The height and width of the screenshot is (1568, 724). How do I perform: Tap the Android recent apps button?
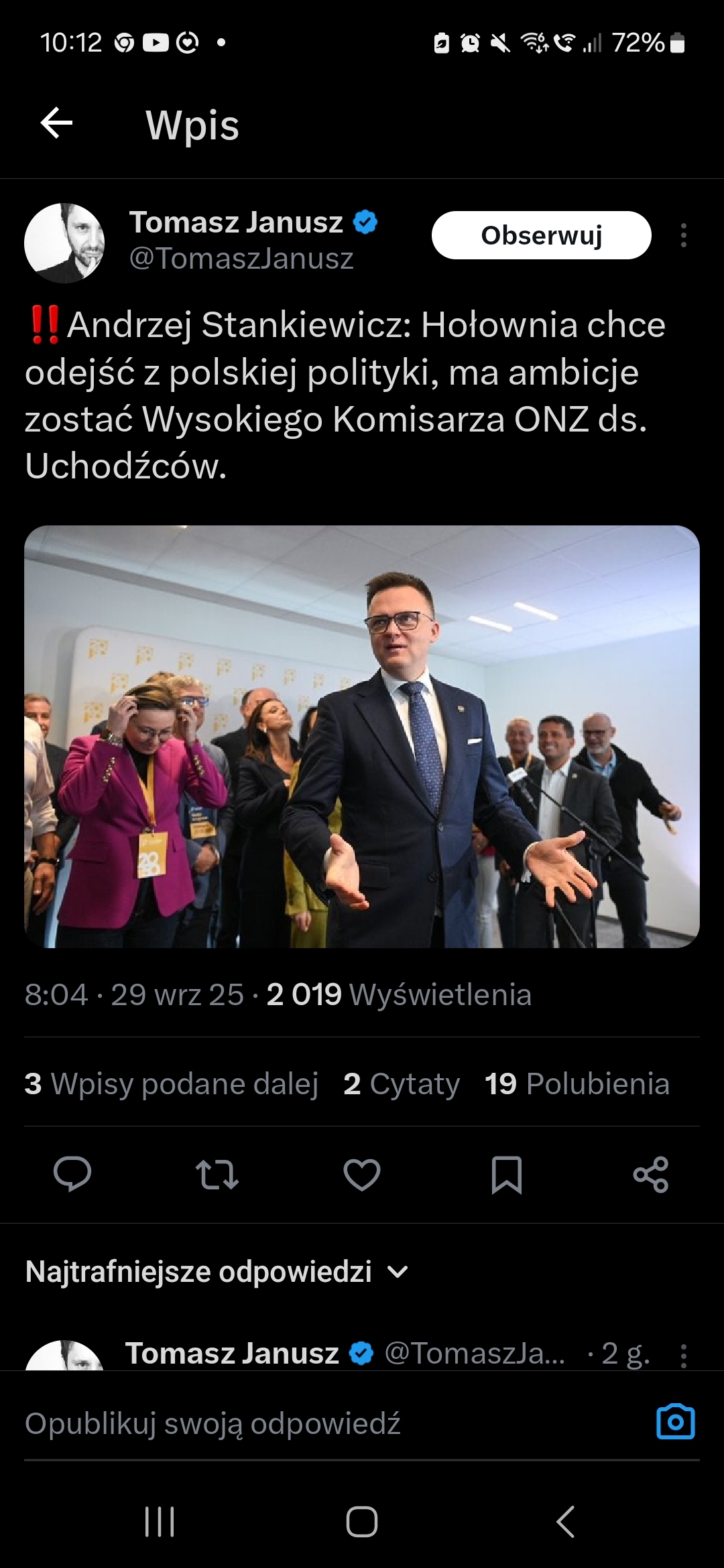coord(160,1522)
